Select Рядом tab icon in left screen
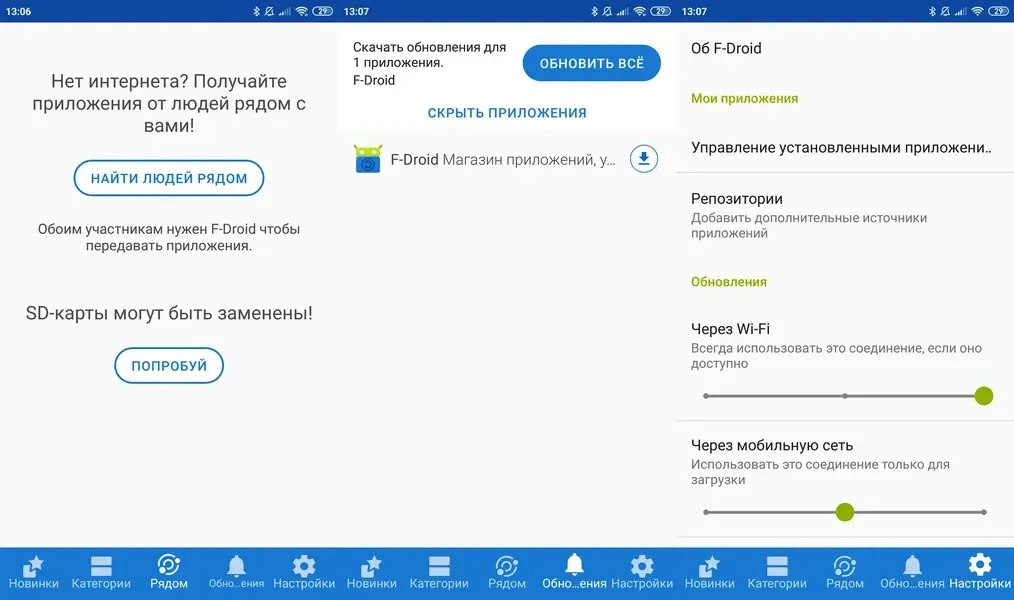Image resolution: width=1014 pixels, height=600 pixels. point(169,565)
